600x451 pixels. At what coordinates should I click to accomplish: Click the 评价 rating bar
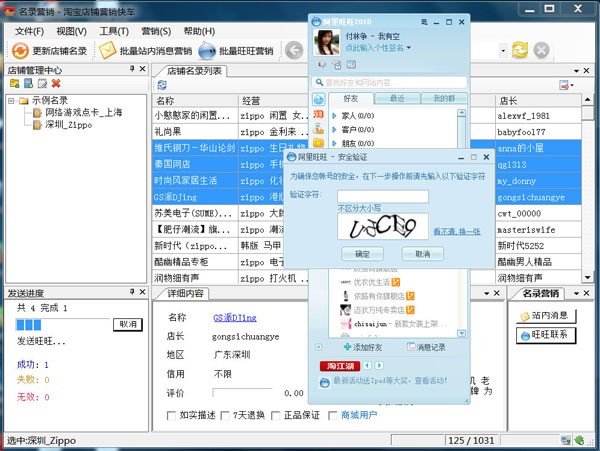pos(242,393)
